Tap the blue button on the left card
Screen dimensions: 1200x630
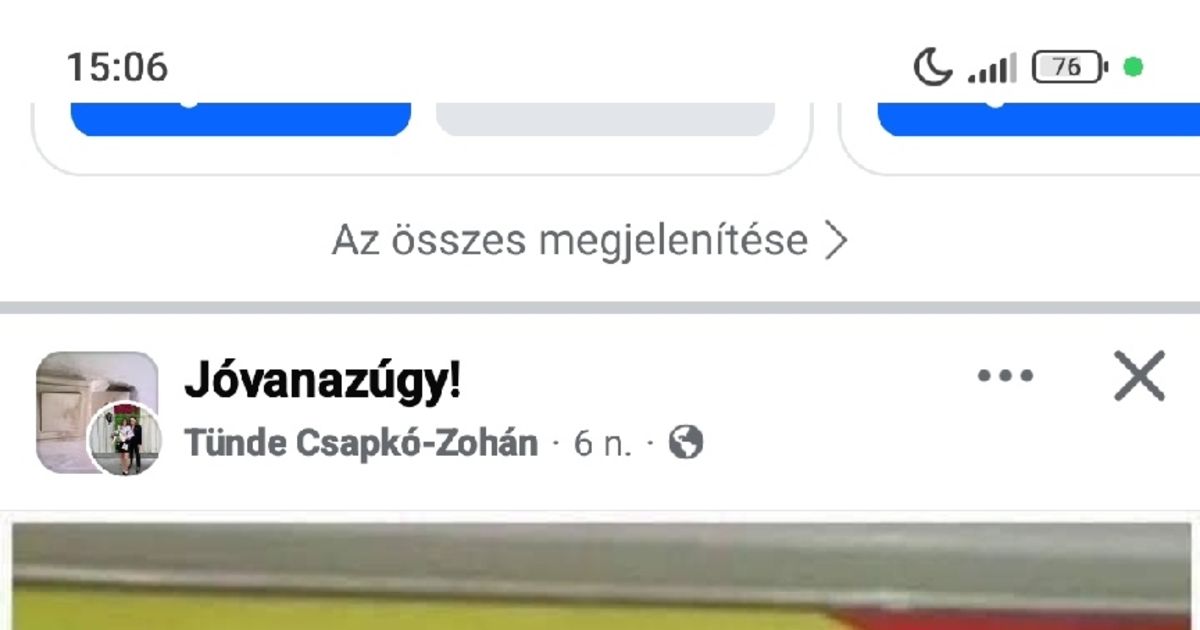(x=240, y=118)
